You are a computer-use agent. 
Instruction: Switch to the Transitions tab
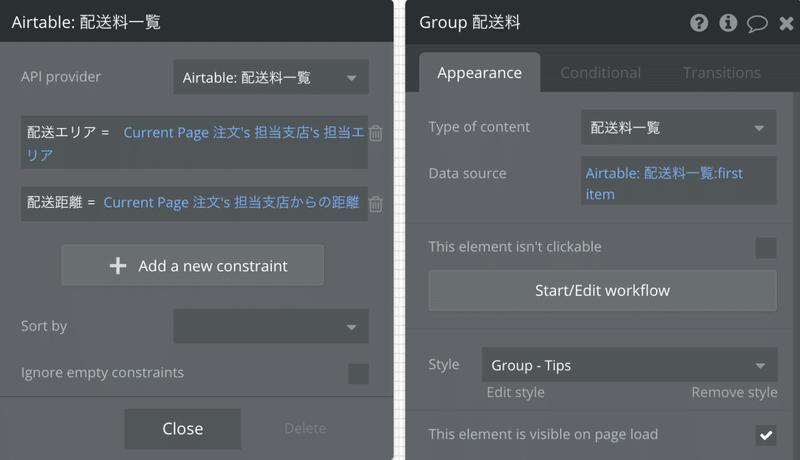(721, 73)
